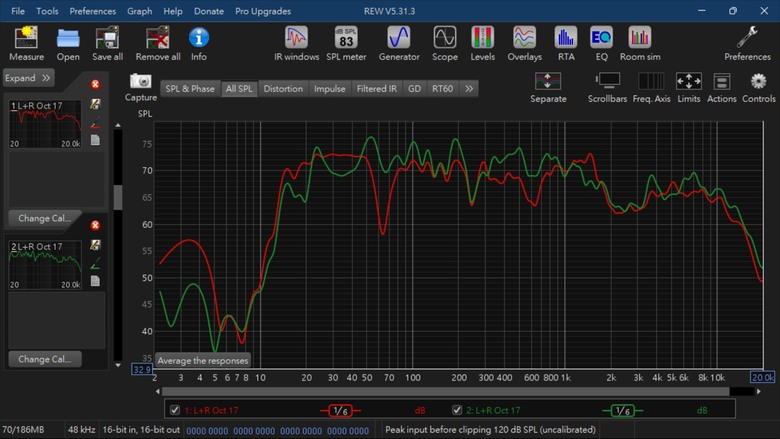Open the Graph menu
Image resolution: width=780 pixels, height=439 pixels.
tap(139, 11)
